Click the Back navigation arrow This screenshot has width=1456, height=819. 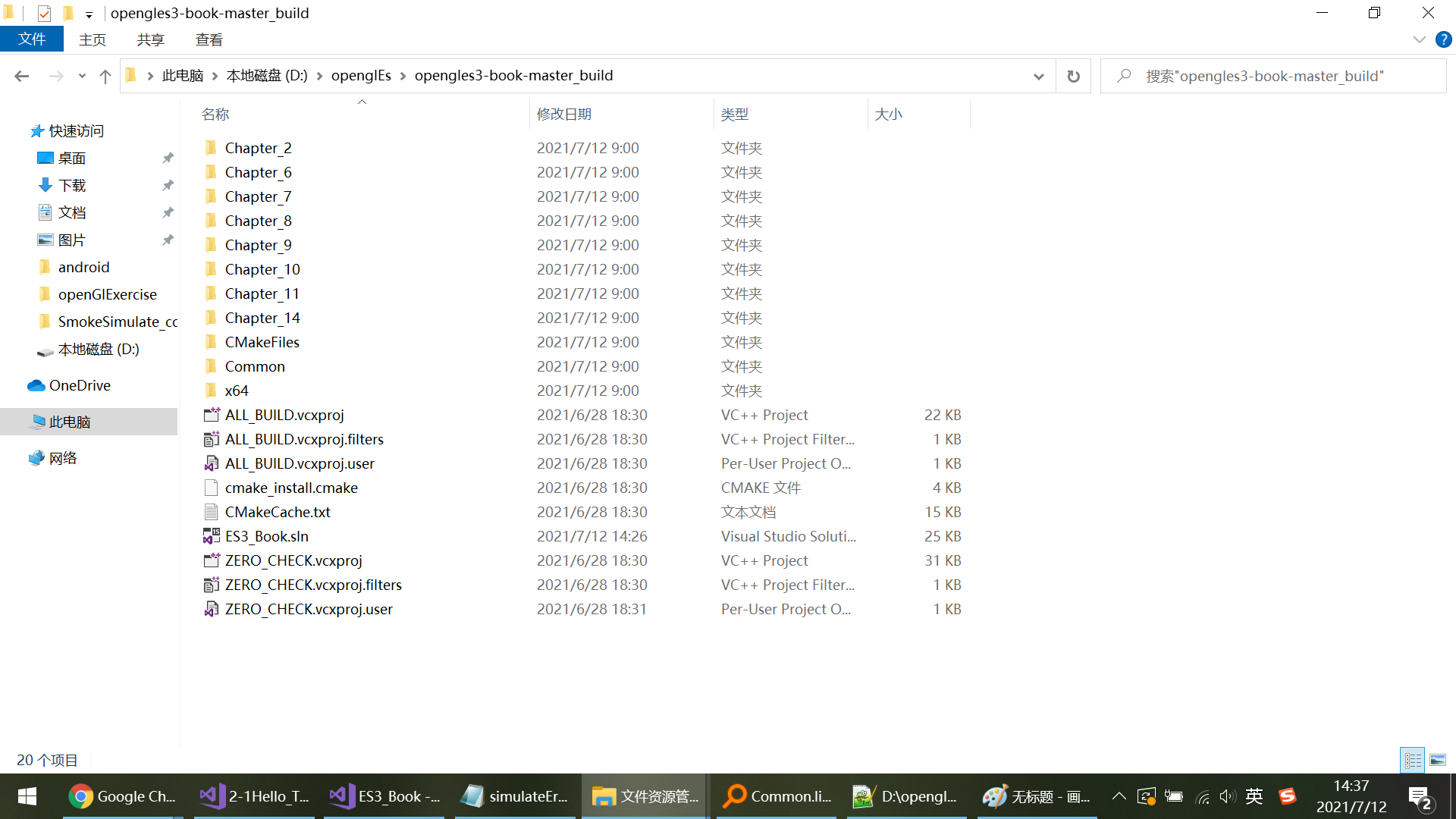pos(22,76)
